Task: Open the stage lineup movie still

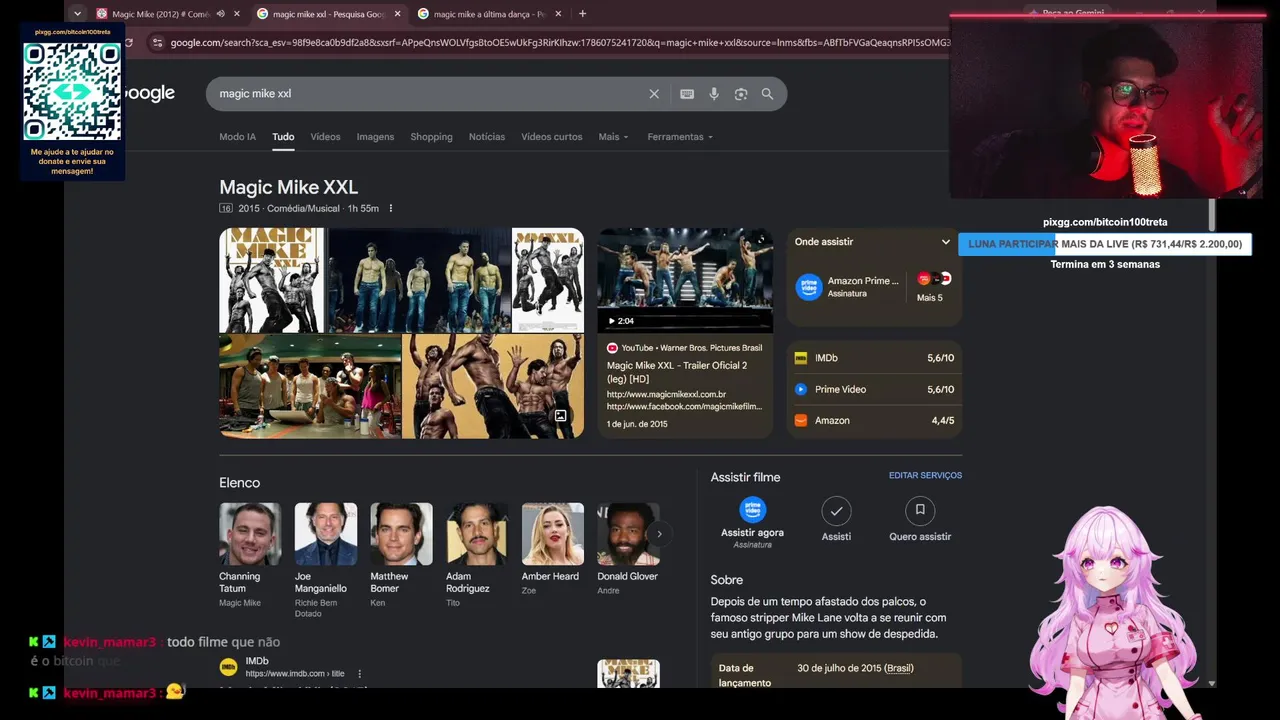Action: click(419, 280)
